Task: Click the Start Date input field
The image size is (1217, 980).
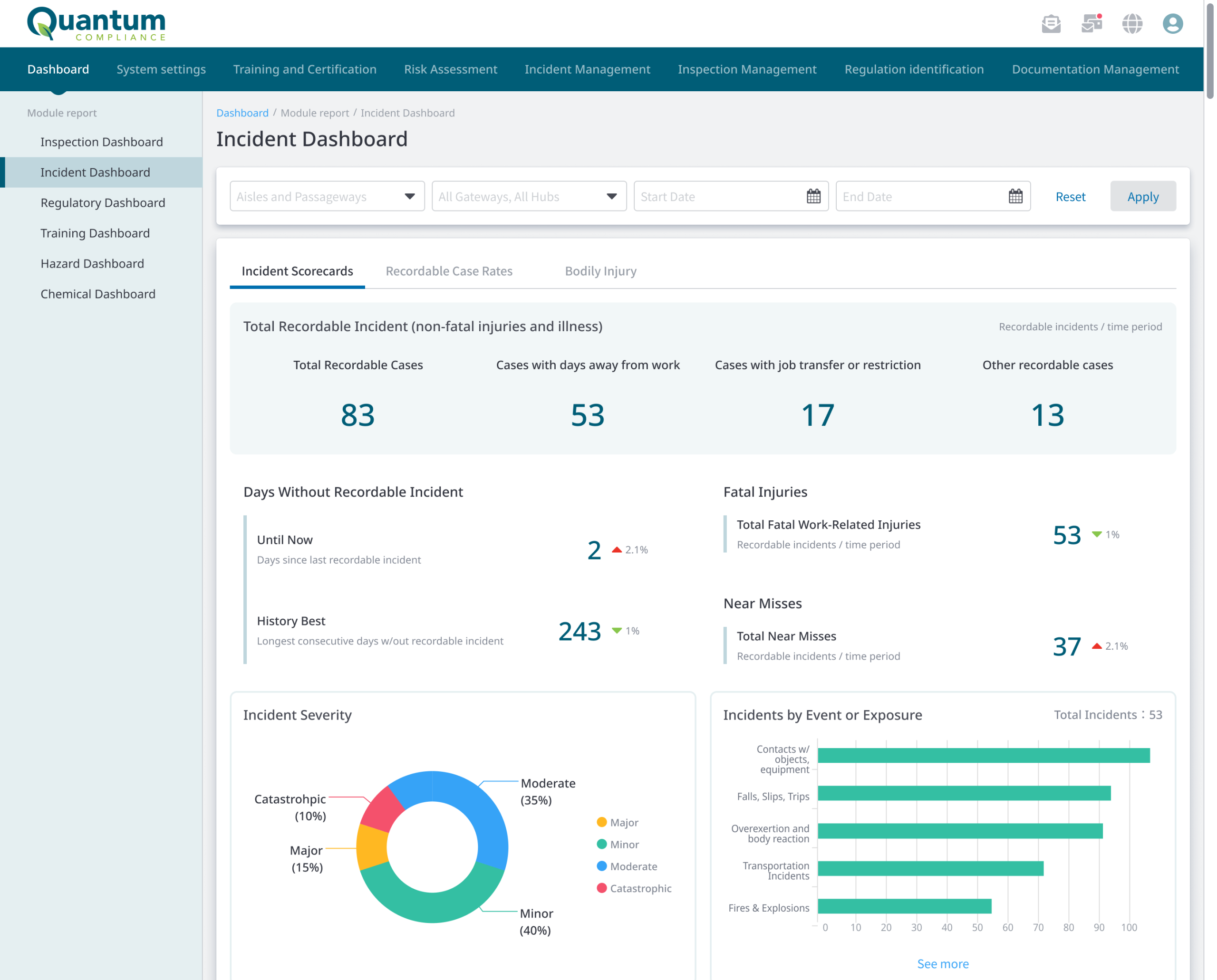Action: pyautogui.click(x=731, y=196)
